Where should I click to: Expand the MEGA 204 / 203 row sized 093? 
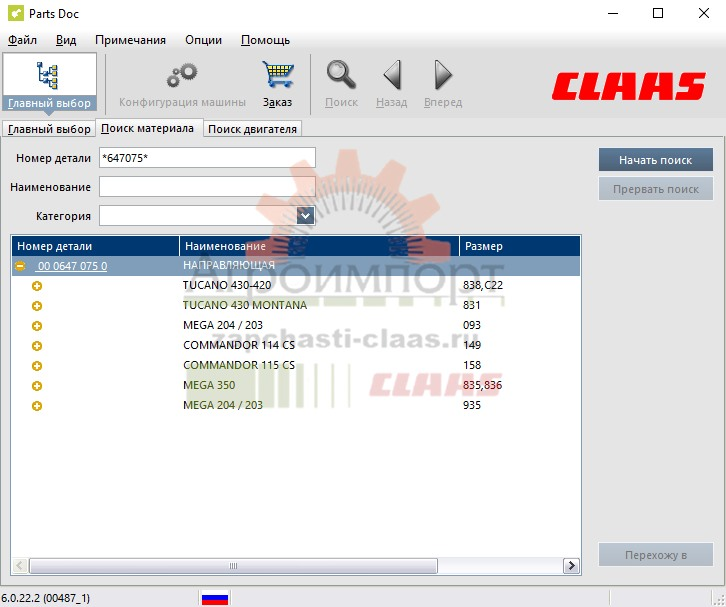[x=37, y=326]
